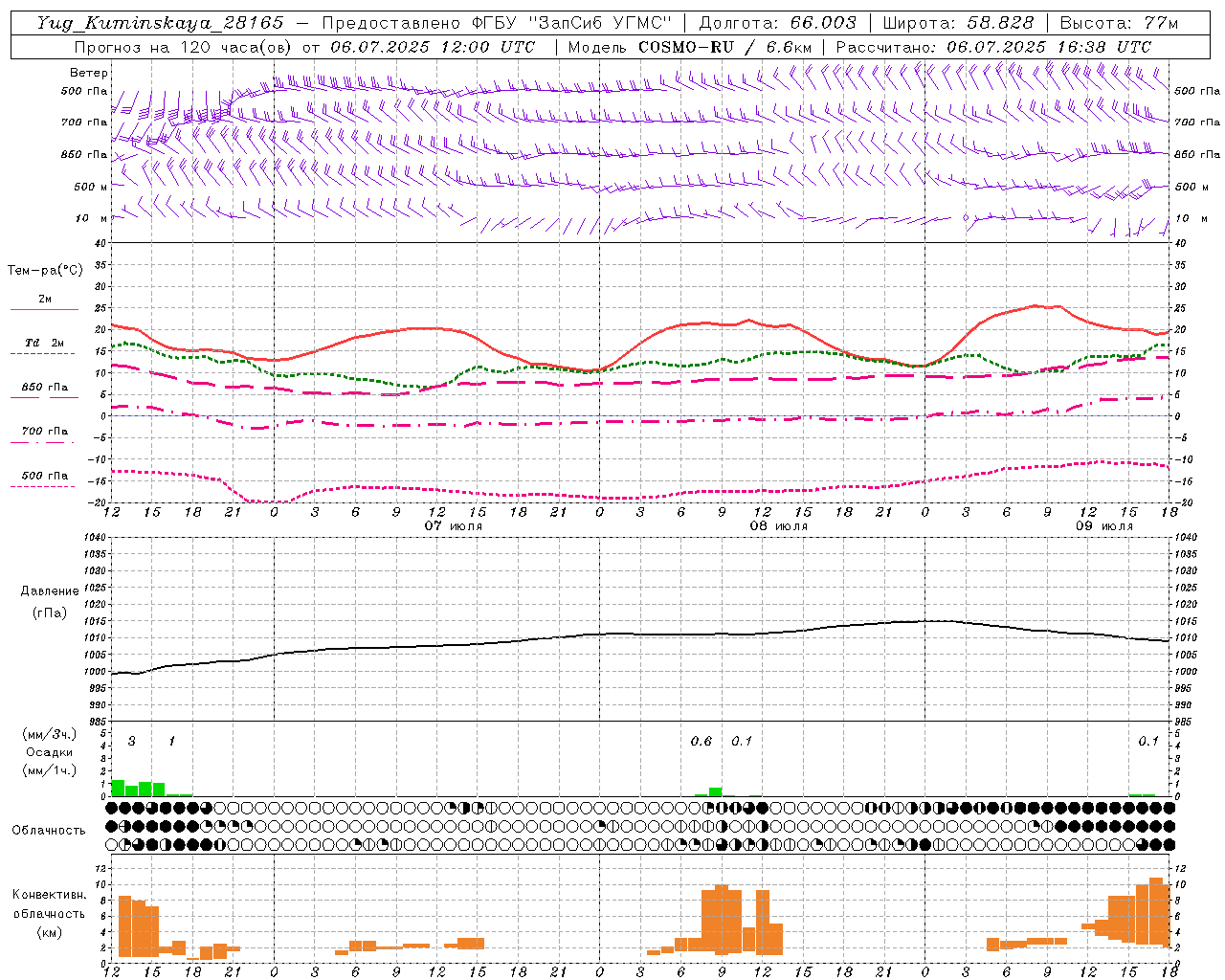Click the Долгота: 66.003 value
This screenshot has width=1225, height=980.
coord(777,23)
